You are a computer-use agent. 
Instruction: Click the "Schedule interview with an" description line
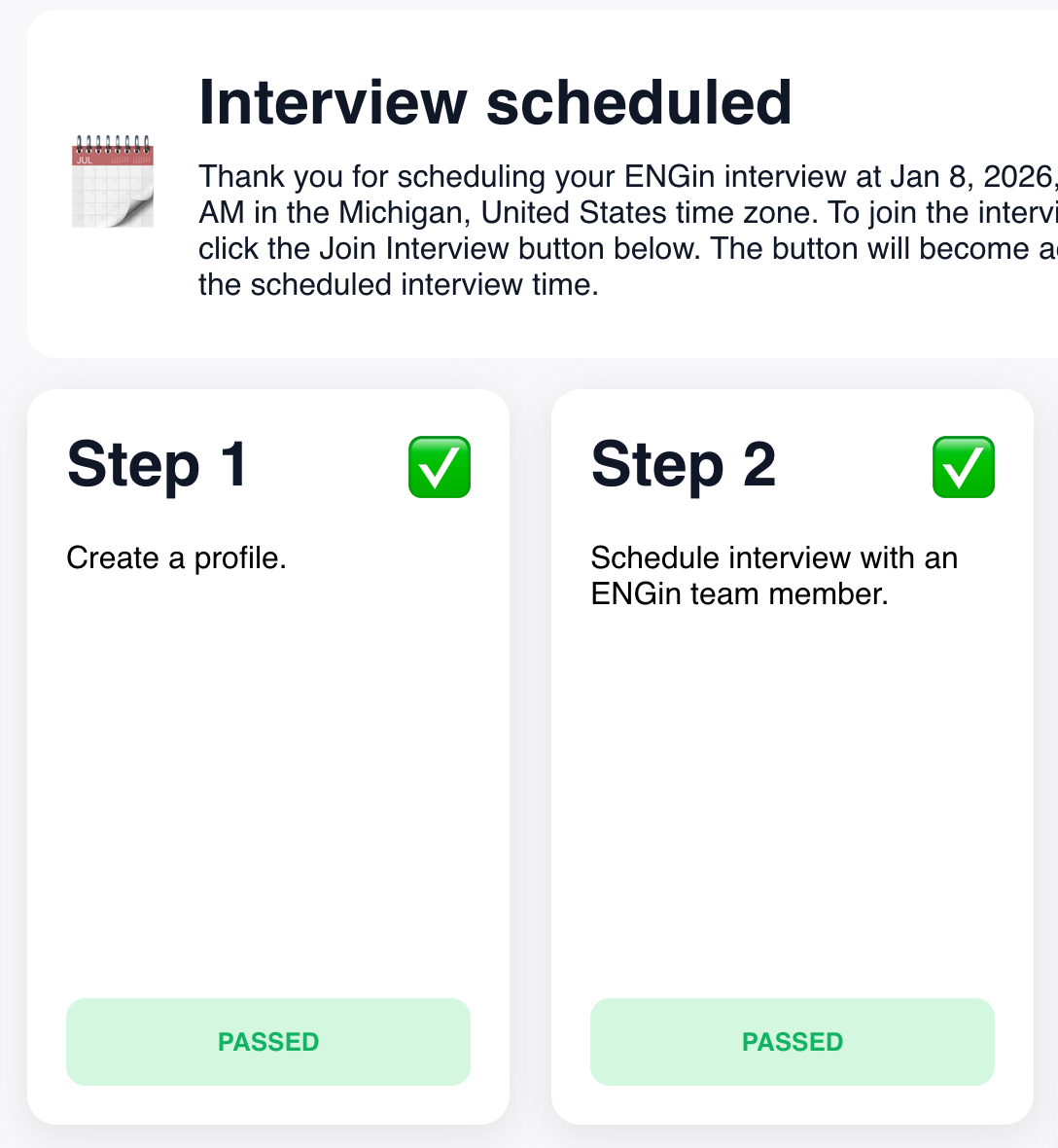774,558
